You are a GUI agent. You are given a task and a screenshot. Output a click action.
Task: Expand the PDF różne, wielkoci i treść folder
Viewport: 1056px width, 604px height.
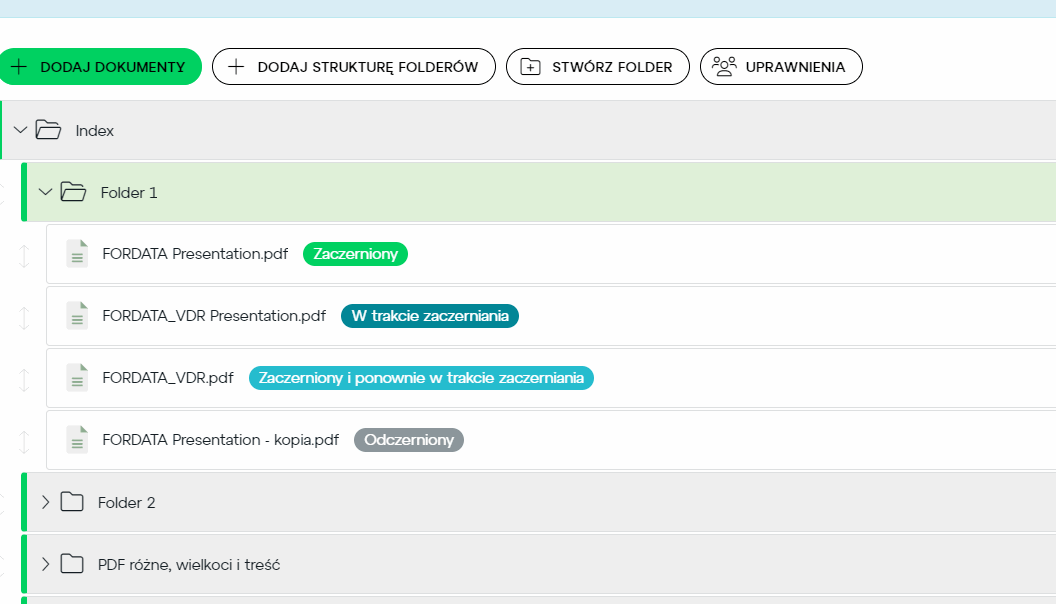coord(45,564)
